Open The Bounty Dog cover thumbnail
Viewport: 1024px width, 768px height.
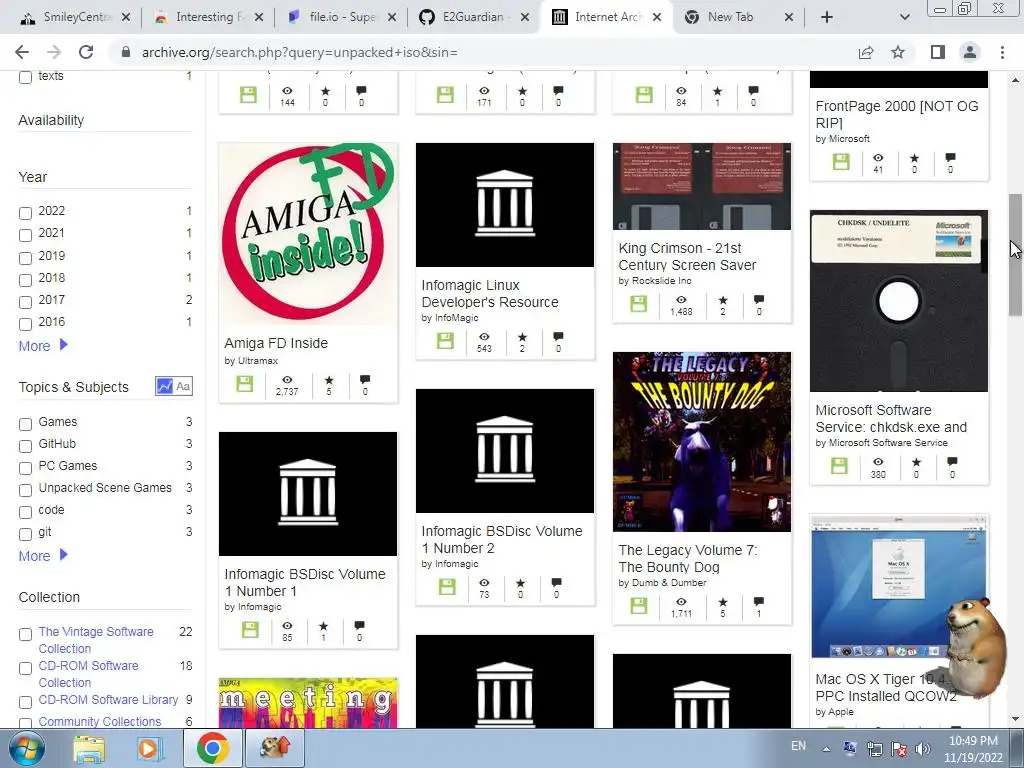point(702,441)
